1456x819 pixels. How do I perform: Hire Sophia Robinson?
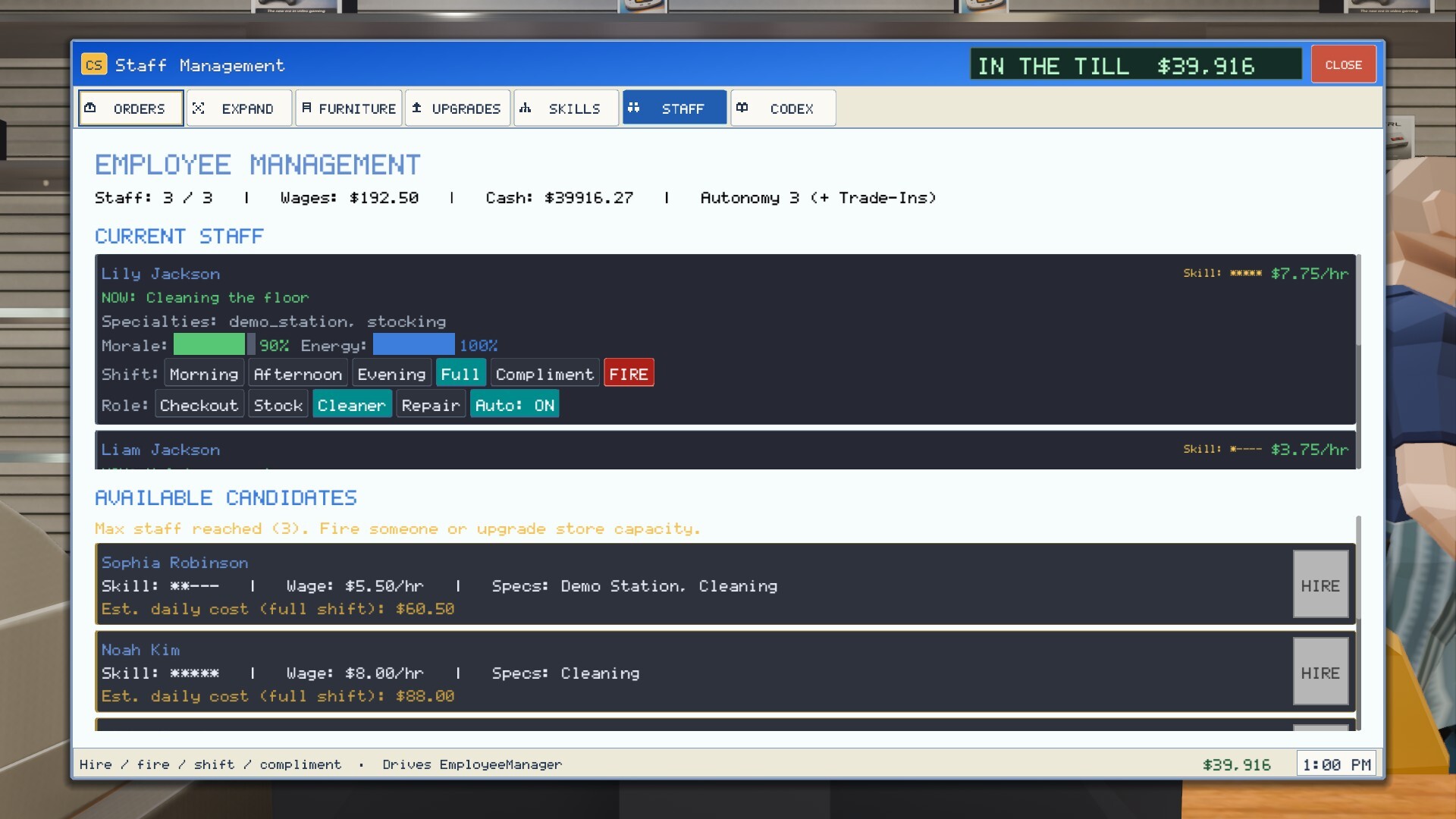tap(1320, 585)
